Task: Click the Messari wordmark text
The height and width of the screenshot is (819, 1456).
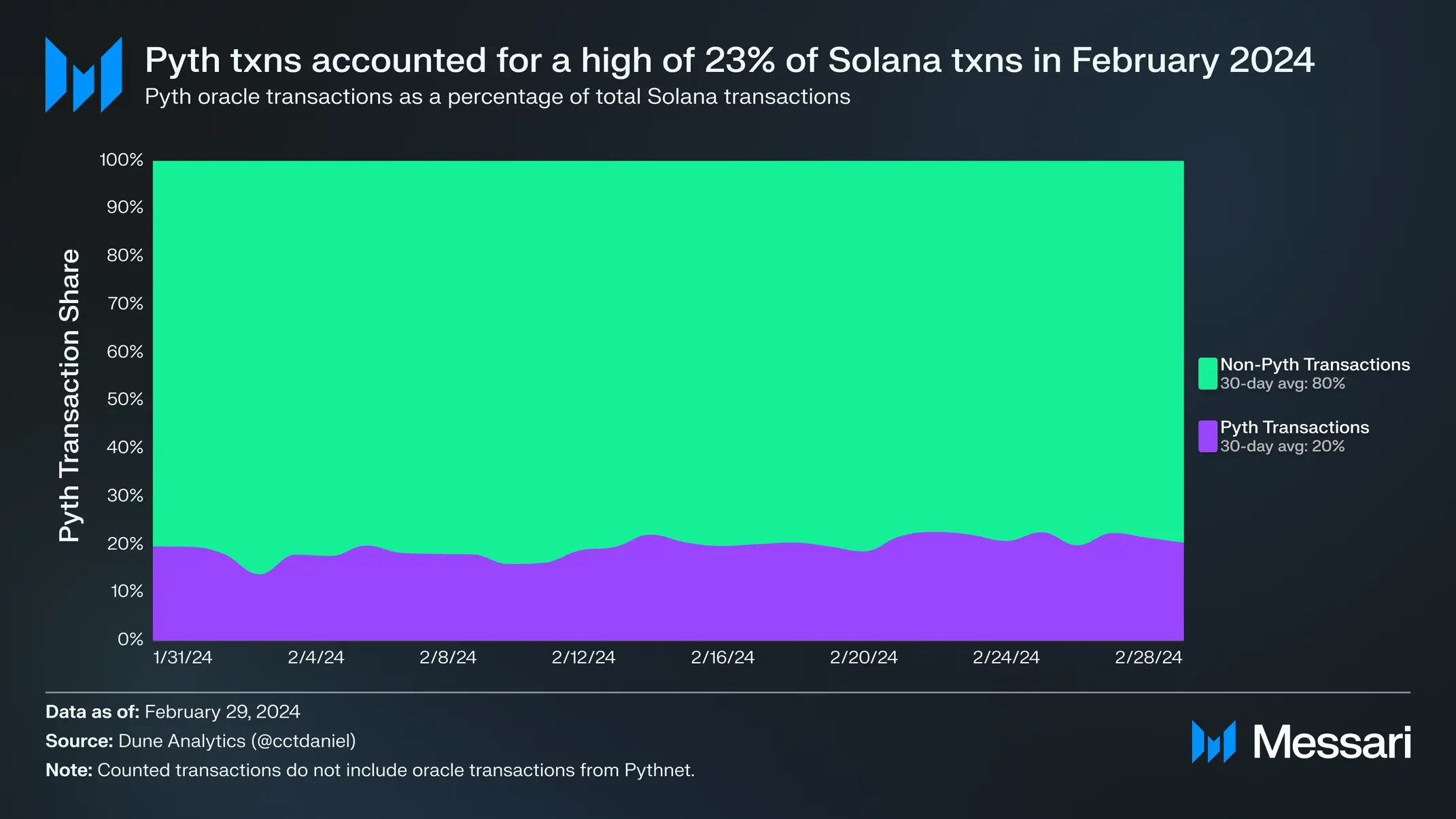Action: click(1332, 742)
